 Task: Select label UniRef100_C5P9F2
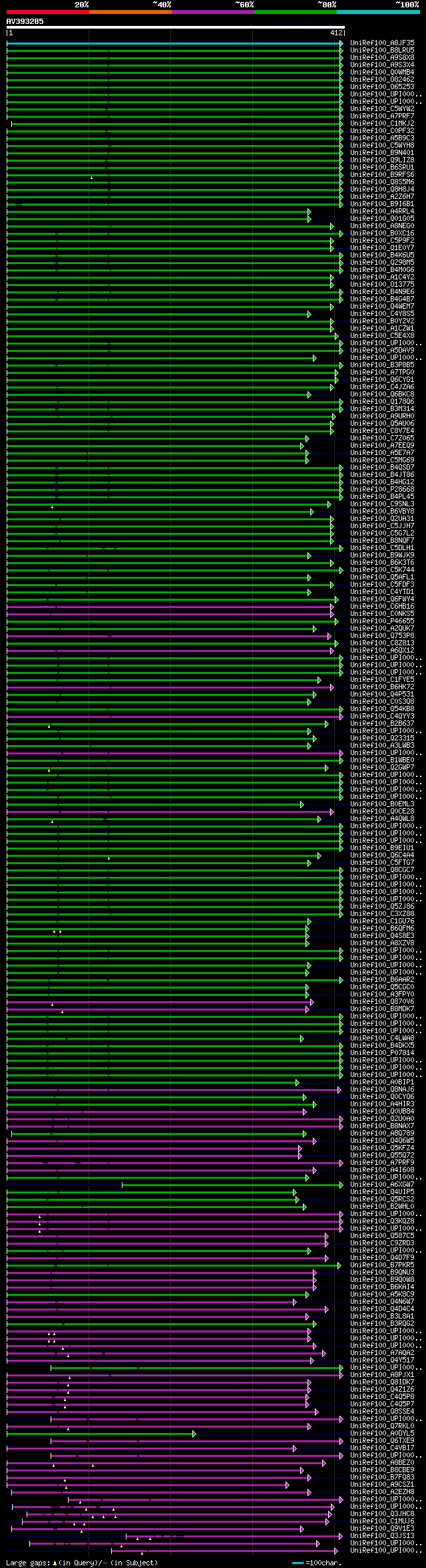click(x=382, y=241)
